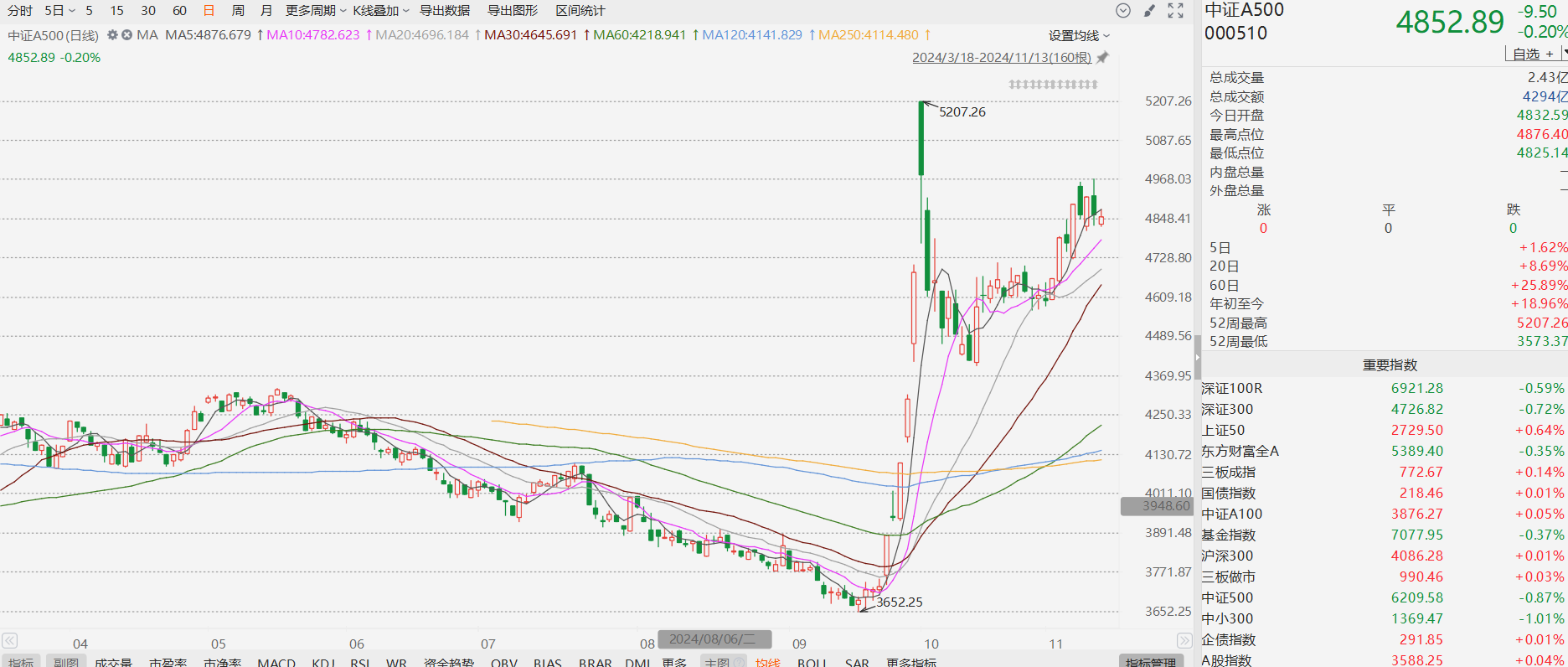Viewport: 1568px width, 667px height.
Task: Click the magenta MA10:4782.623 label
Action: [x=312, y=35]
